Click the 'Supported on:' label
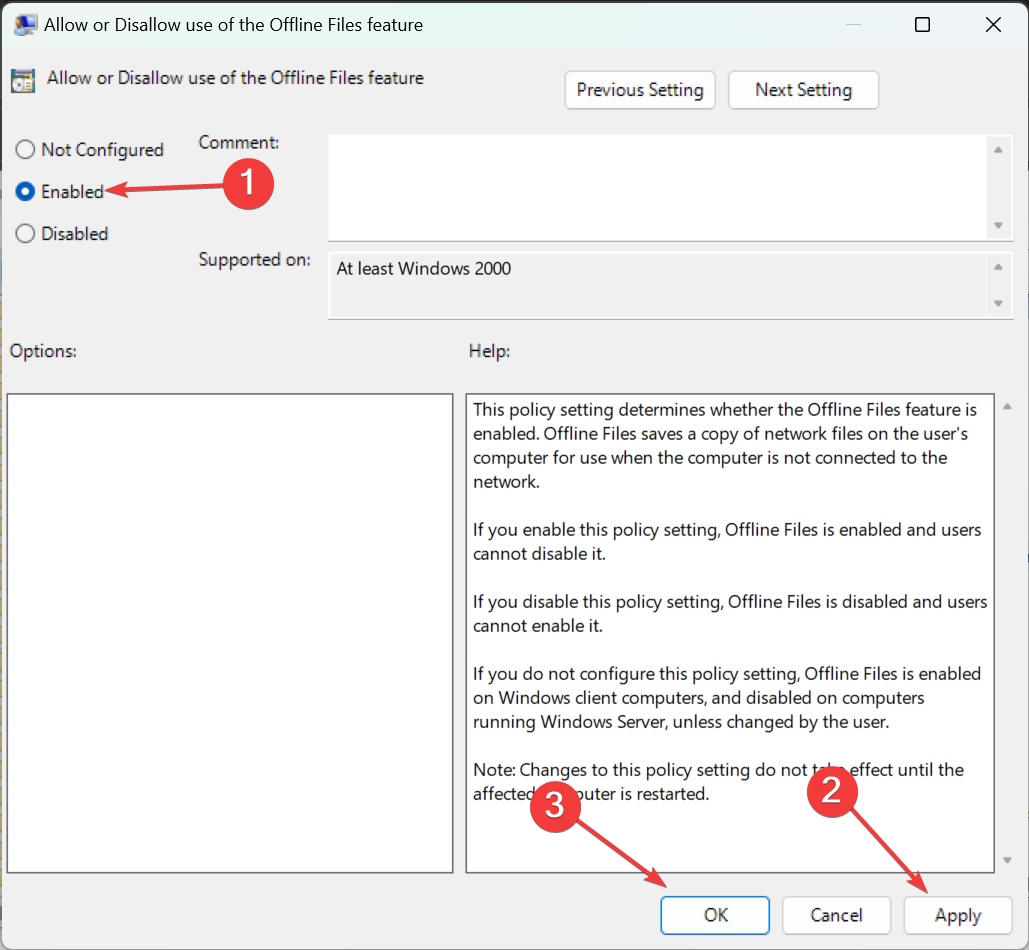Screen dimensions: 1029x950 (255, 260)
